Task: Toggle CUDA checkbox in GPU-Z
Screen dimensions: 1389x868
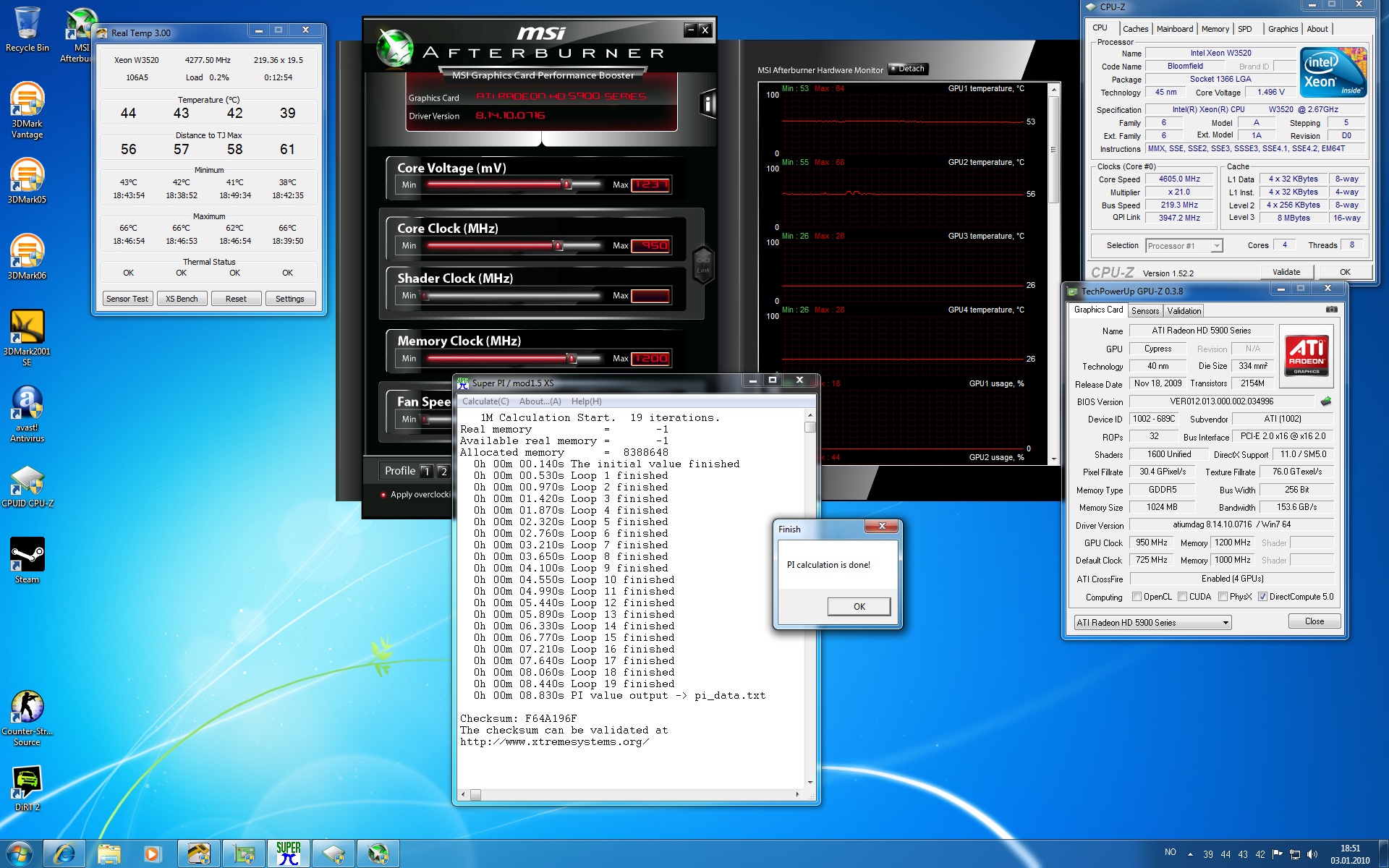Action: point(1183,597)
